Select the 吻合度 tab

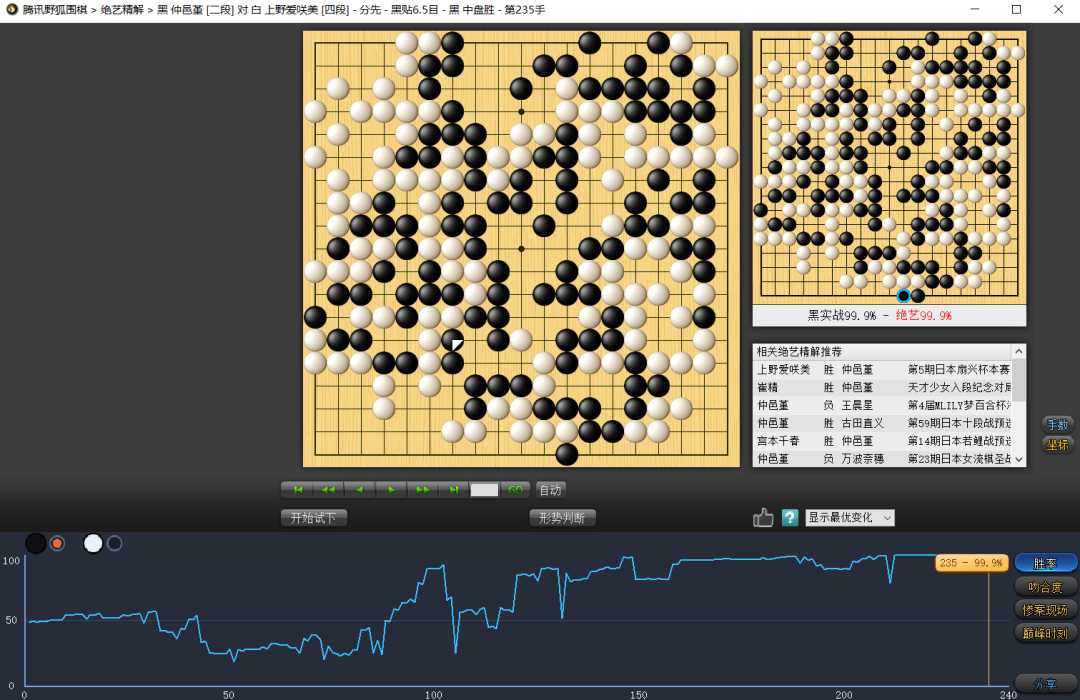pos(1046,586)
